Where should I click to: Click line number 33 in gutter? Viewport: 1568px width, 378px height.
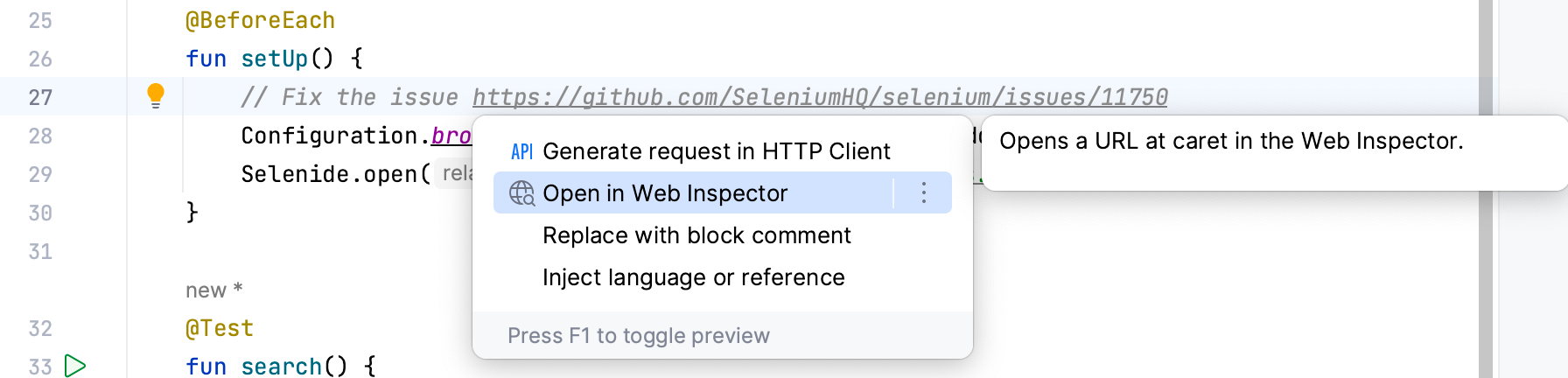coord(40,367)
